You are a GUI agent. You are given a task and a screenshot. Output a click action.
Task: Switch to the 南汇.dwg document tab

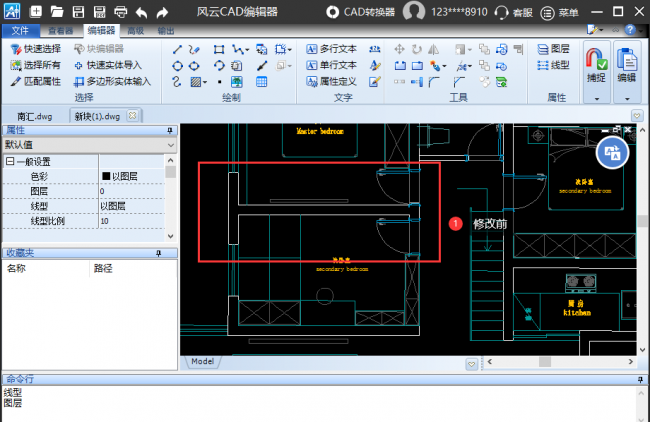(35, 116)
